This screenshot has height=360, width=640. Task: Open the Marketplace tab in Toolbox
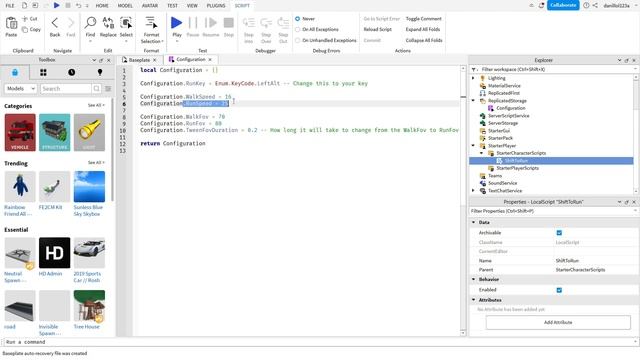click(x=15, y=72)
